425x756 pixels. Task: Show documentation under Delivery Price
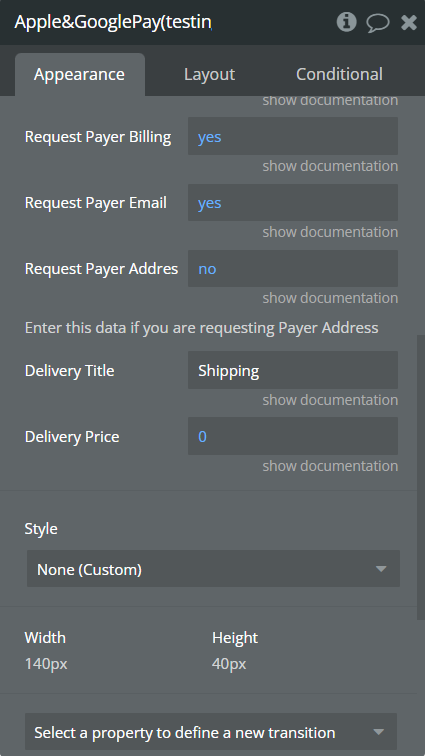(x=330, y=466)
